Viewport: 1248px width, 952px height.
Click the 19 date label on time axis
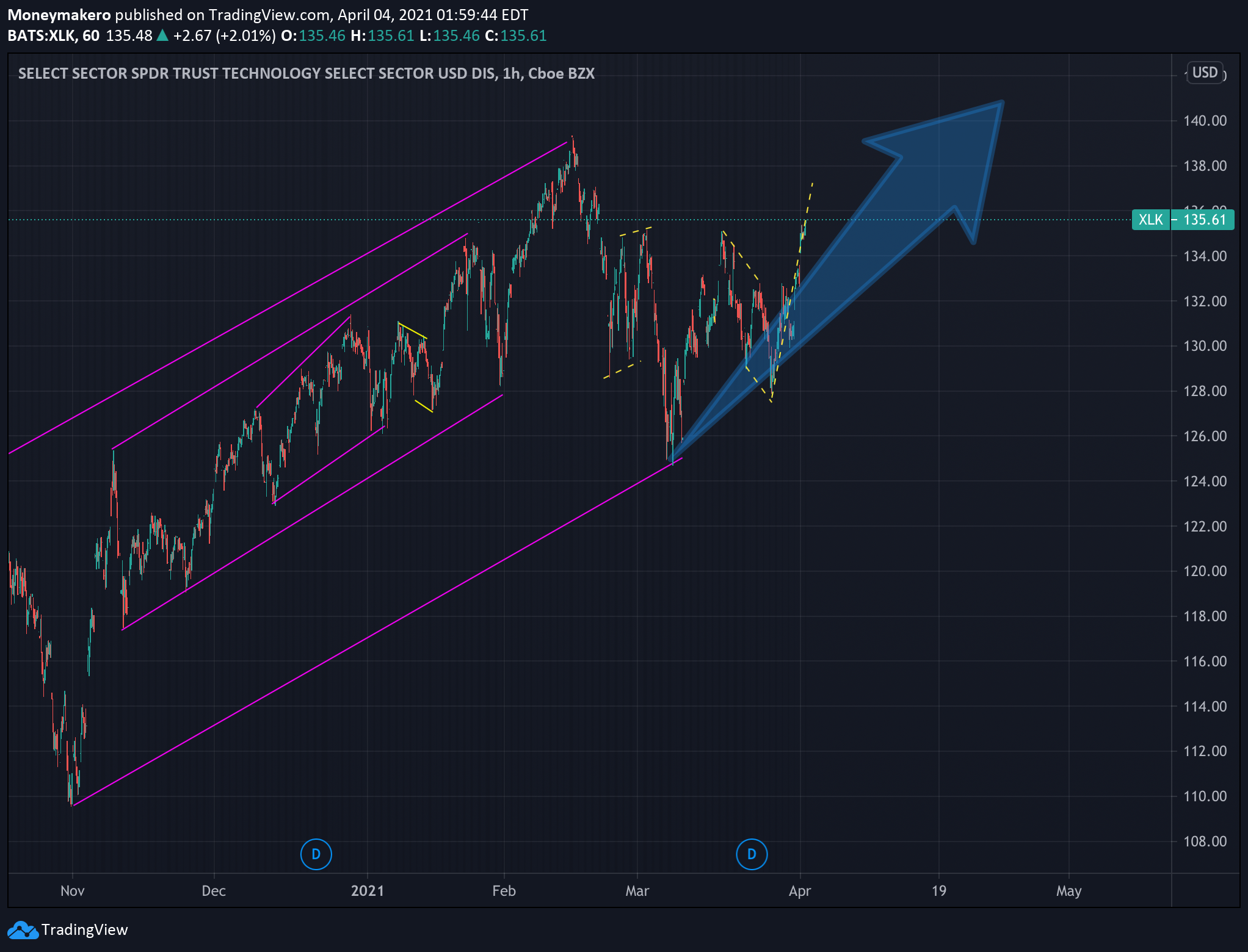coord(939,891)
